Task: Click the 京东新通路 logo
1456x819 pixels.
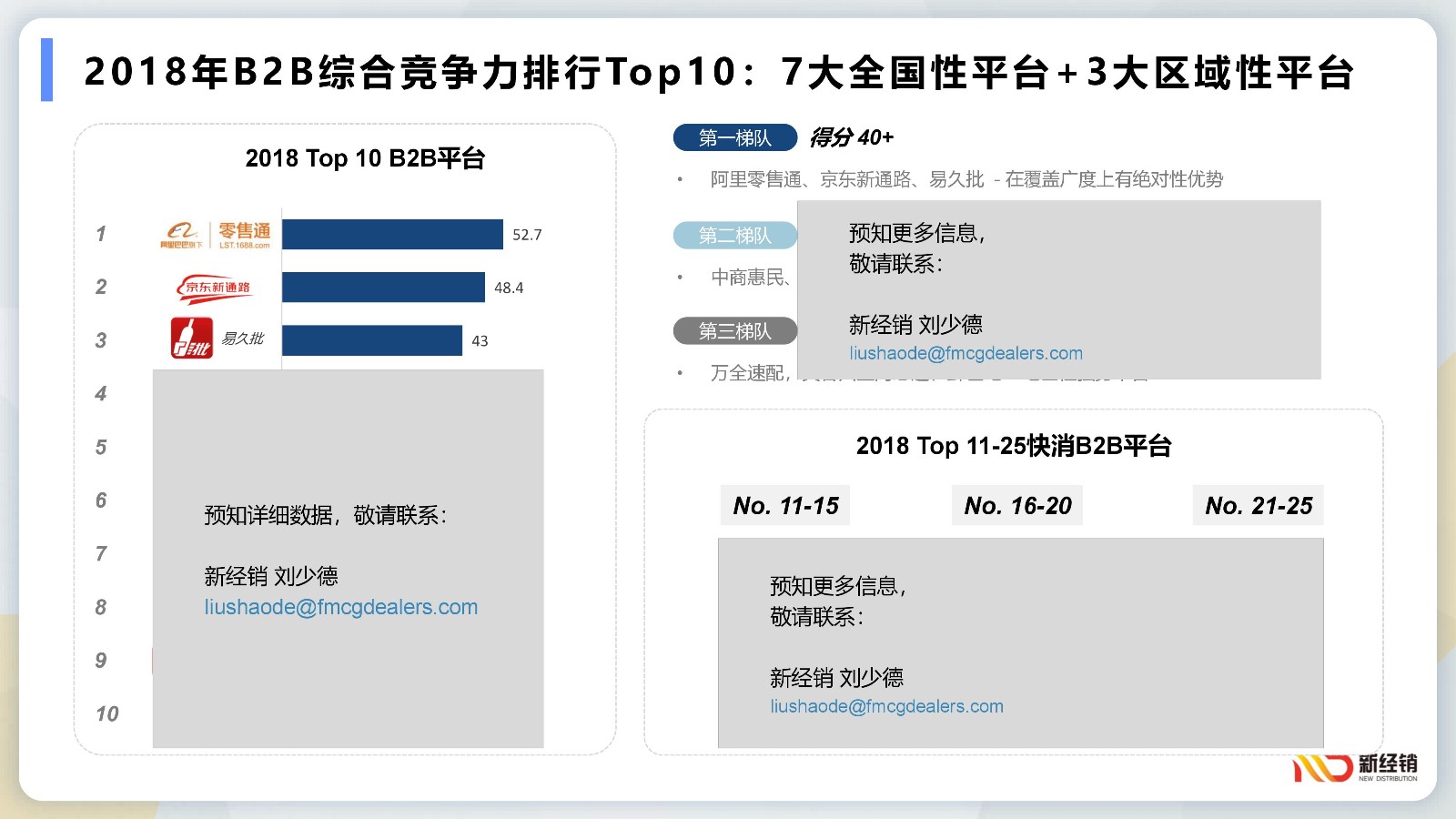Action: (x=215, y=288)
